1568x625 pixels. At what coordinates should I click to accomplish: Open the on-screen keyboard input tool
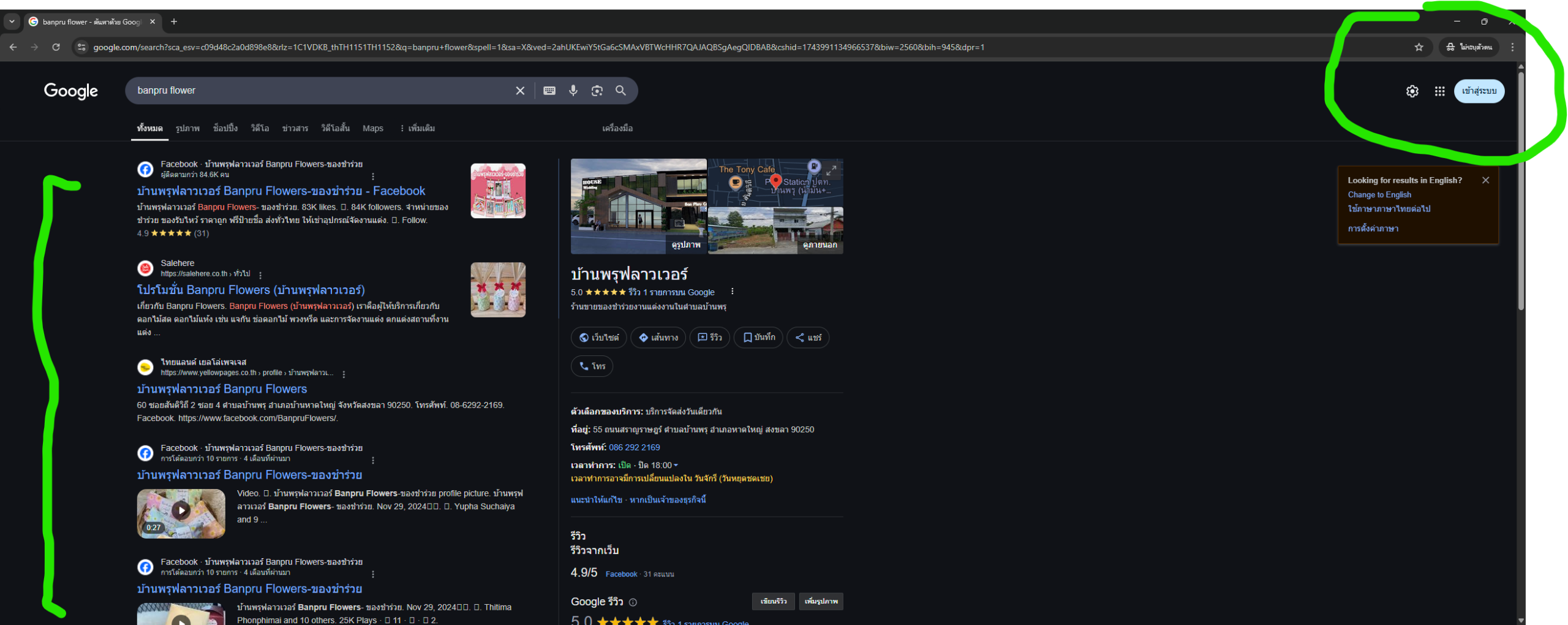[x=549, y=91]
